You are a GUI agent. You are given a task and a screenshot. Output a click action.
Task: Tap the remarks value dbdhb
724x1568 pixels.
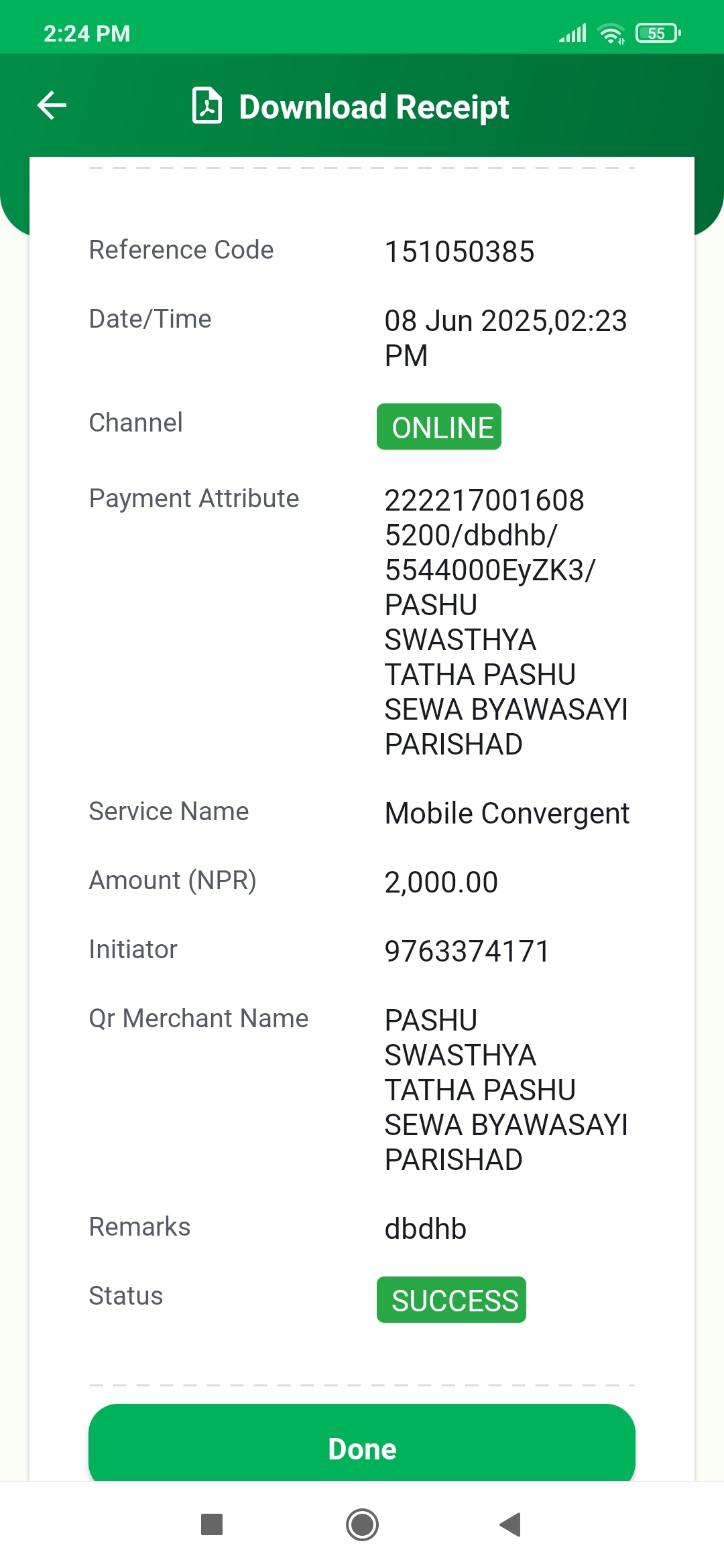426,1229
